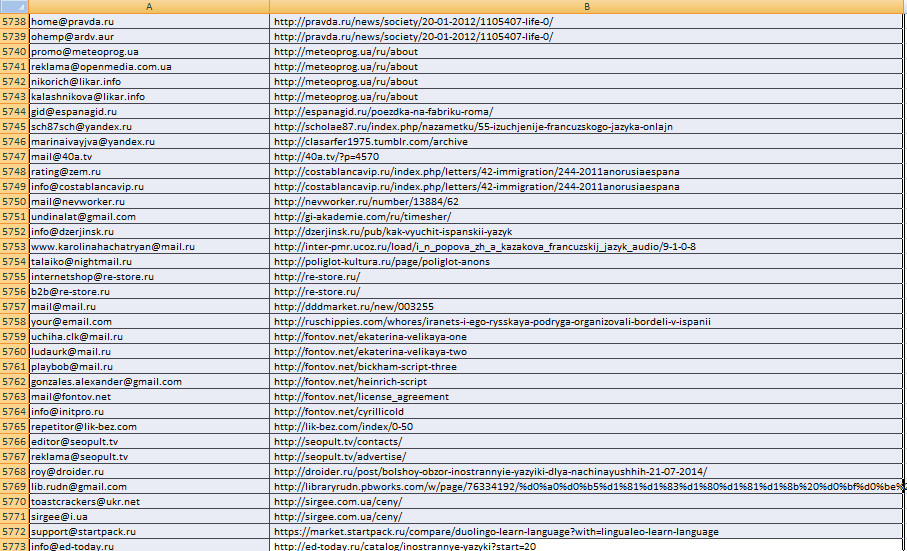
Task: Select the espanagid.ru poezdka-na-fabriku-roma URL
Action: (587, 112)
